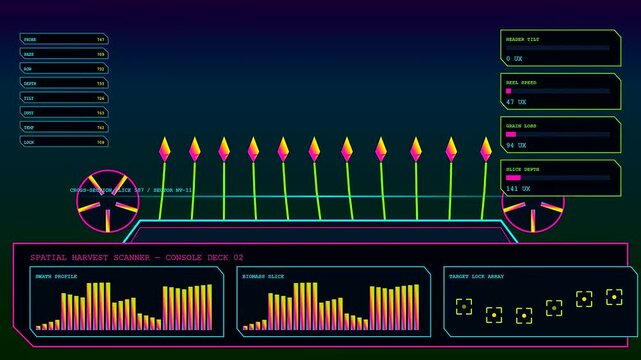Select the ROW readout row
641x360 pixels.
(64, 69)
